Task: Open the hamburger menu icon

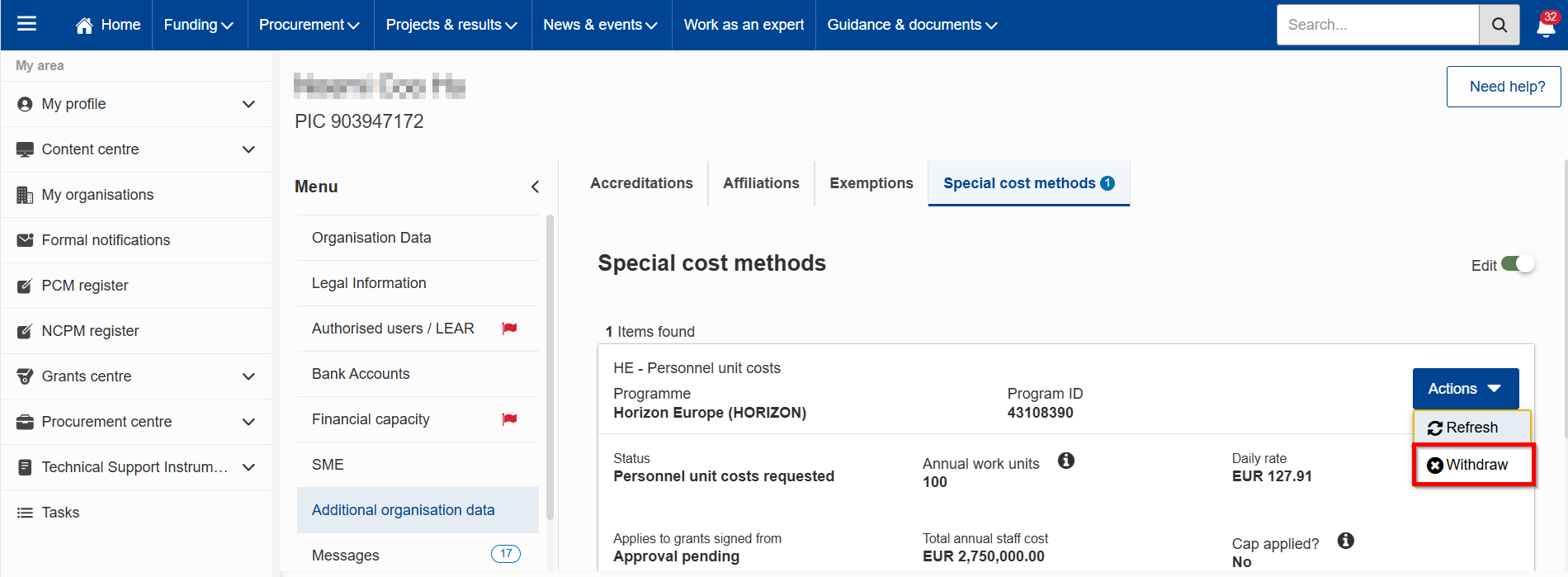Action: [26, 24]
